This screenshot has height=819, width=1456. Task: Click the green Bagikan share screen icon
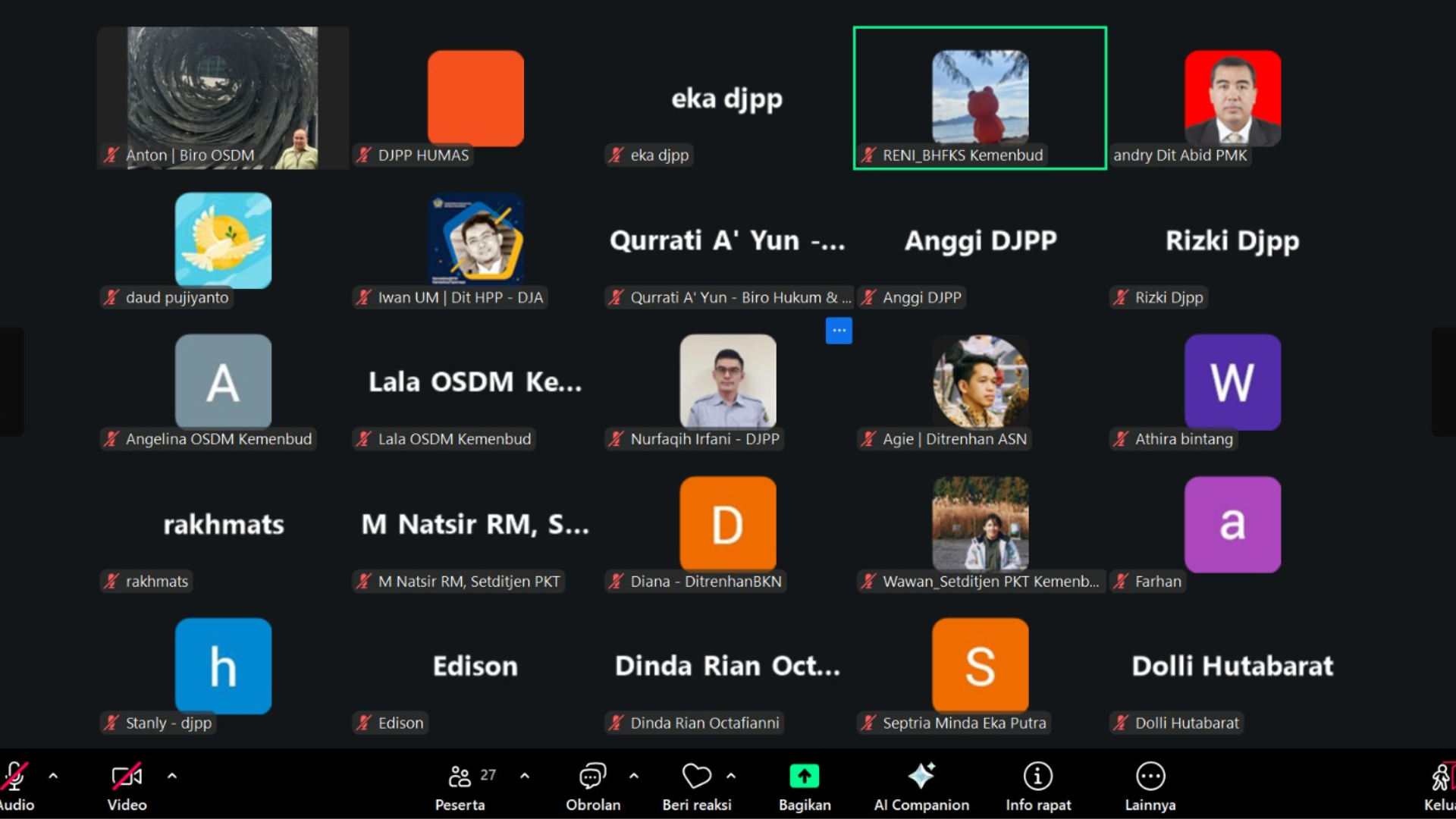click(805, 777)
